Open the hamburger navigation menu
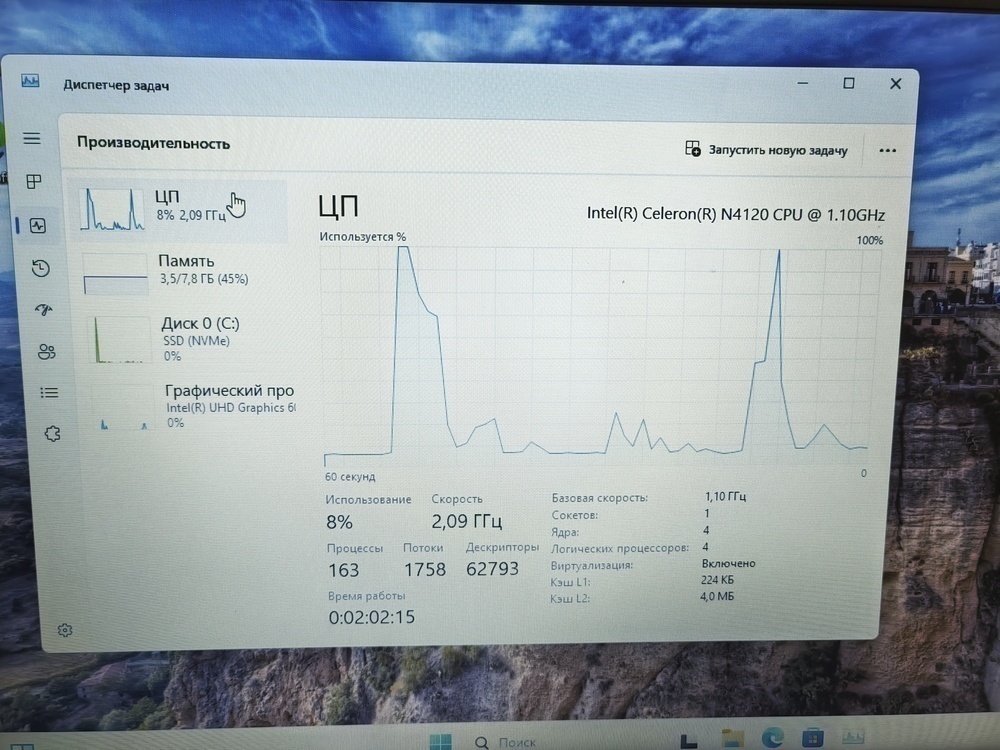Viewport: 1000px width, 750px height. click(x=32, y=138)
